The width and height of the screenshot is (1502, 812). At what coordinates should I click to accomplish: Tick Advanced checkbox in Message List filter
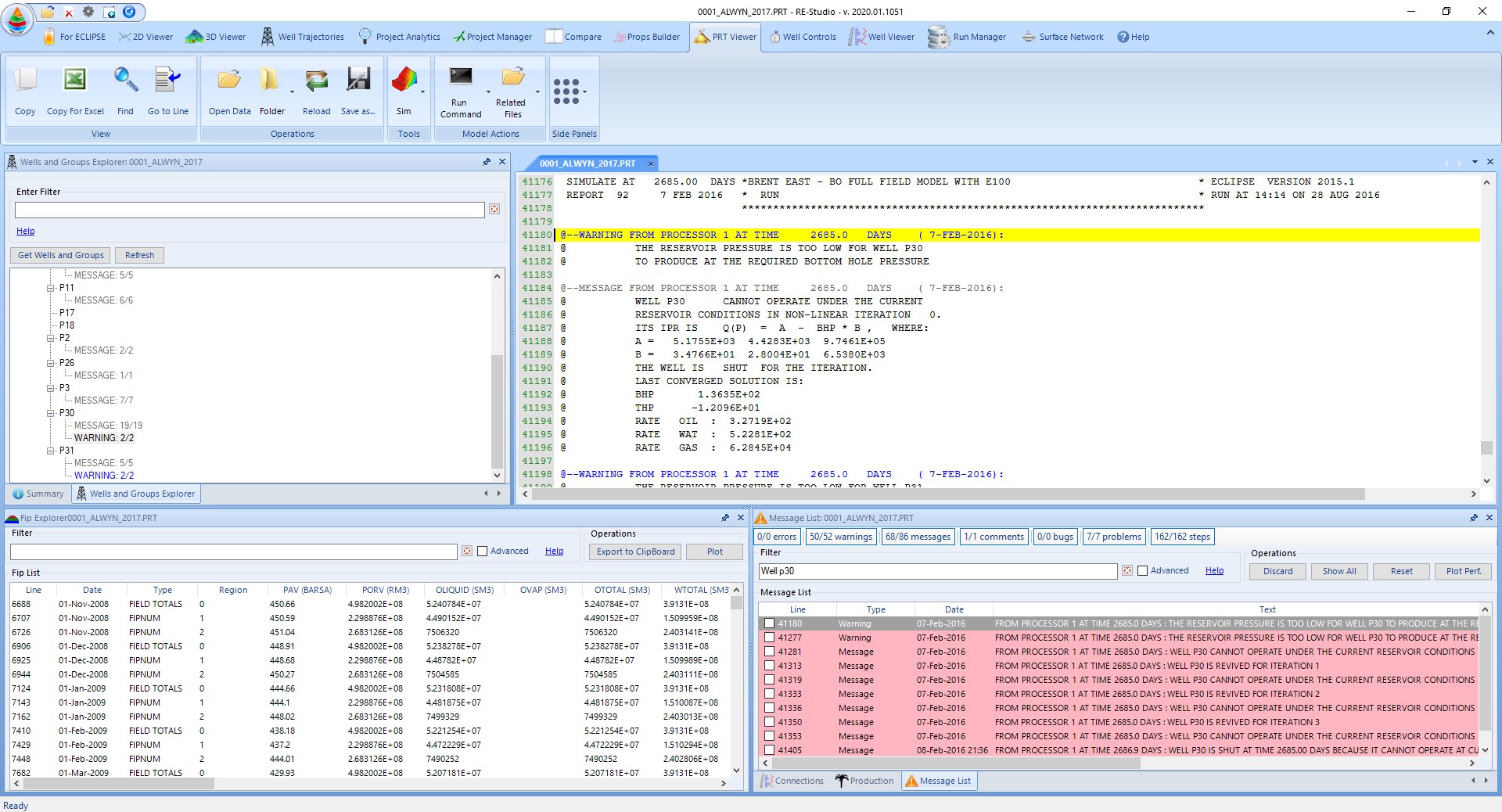coord(1142,570)
